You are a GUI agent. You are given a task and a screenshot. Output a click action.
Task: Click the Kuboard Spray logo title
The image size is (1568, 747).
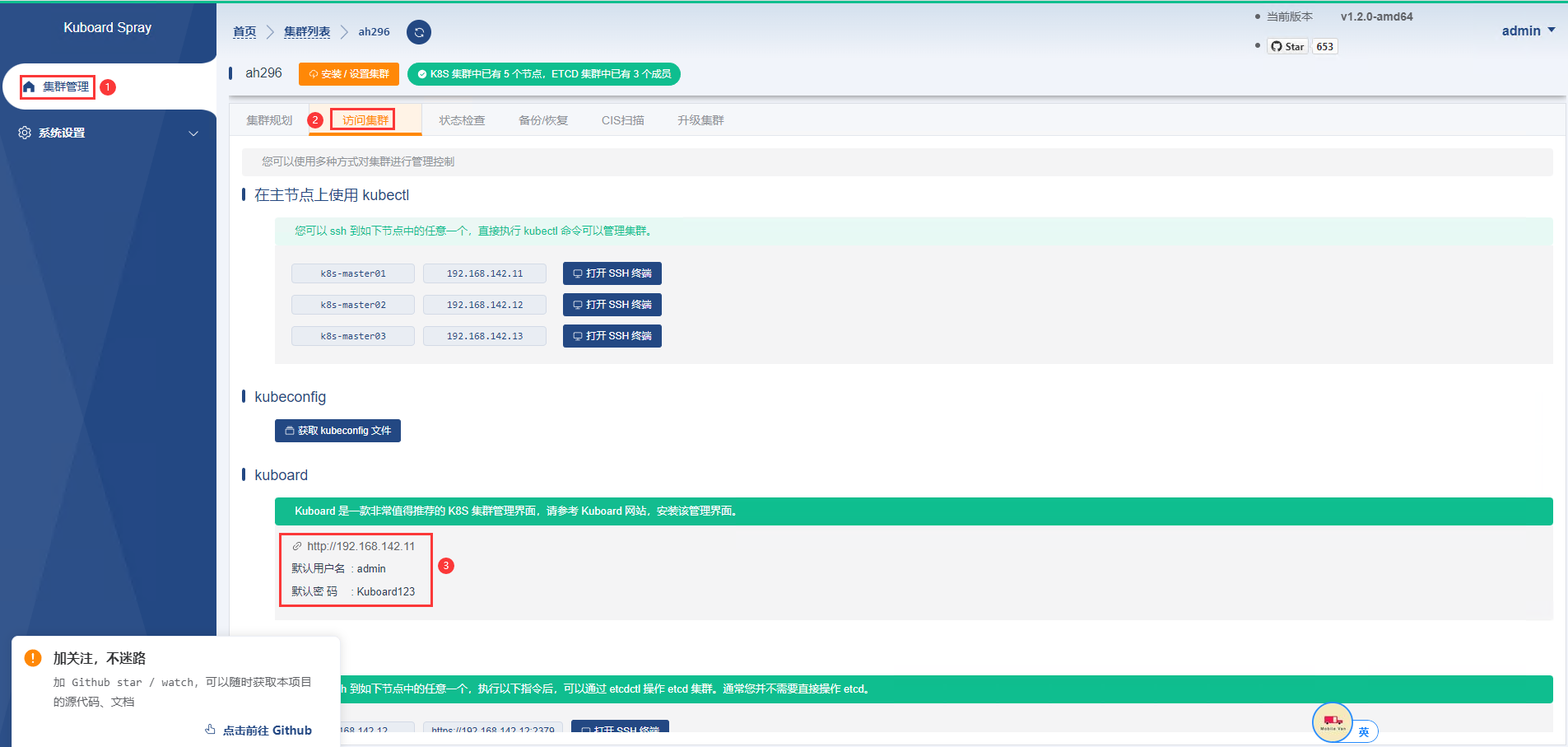pyautogui.click(x=108, y=27)
